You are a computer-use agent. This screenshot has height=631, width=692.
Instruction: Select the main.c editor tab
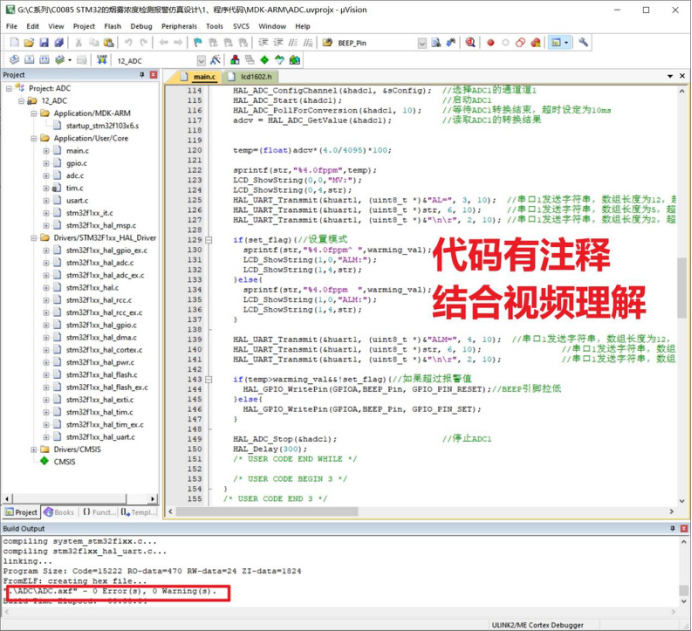click(198, 77)
